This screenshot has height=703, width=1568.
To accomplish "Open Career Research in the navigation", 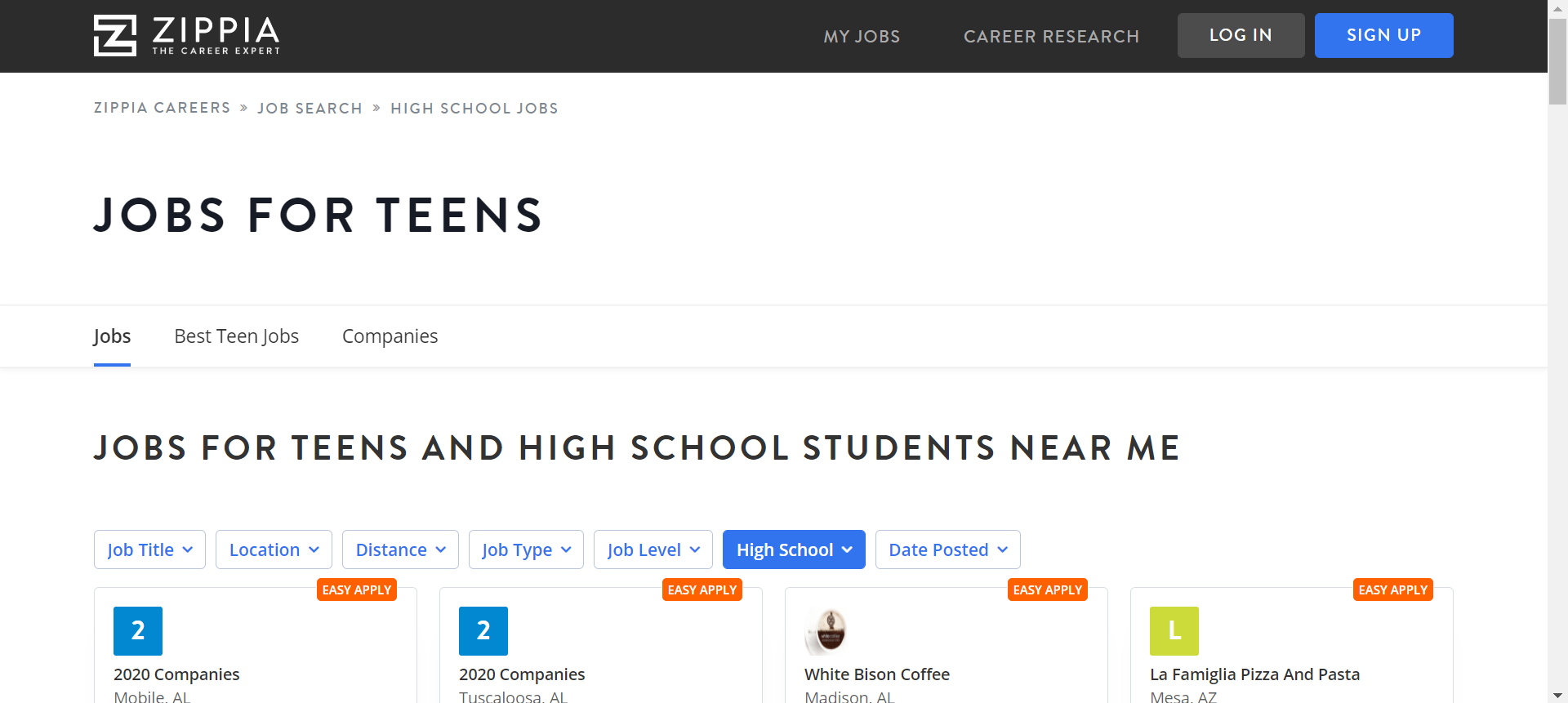I will point(1051,36).
